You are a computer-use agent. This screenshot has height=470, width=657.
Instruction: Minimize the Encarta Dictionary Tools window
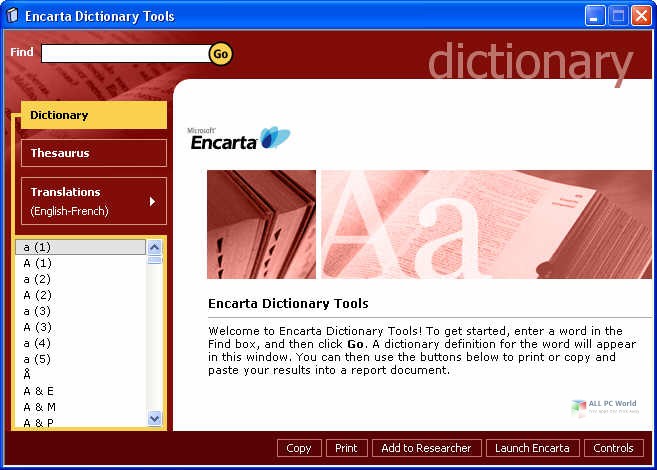click(595, 16)
